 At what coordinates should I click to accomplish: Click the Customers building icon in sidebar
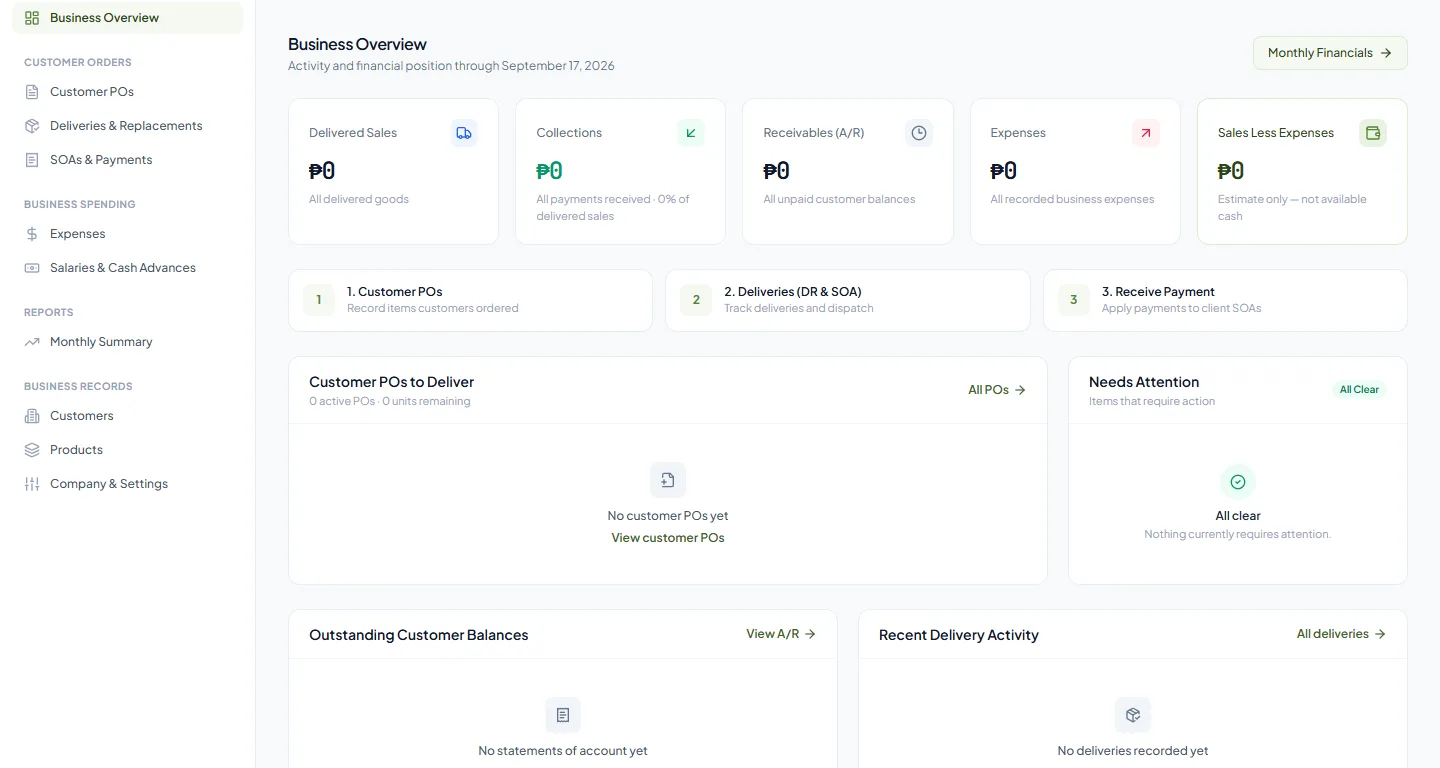pos(32,416)
